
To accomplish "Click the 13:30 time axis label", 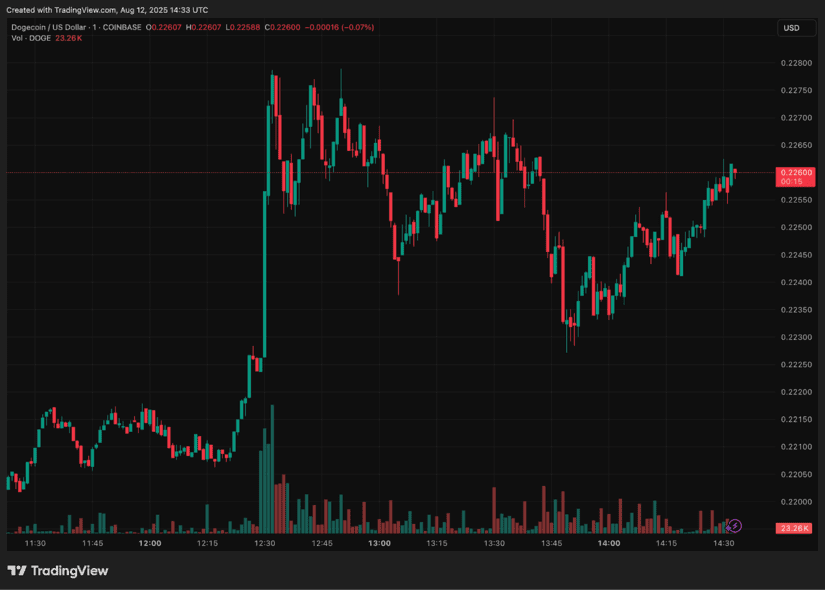I will pos(494,543).
